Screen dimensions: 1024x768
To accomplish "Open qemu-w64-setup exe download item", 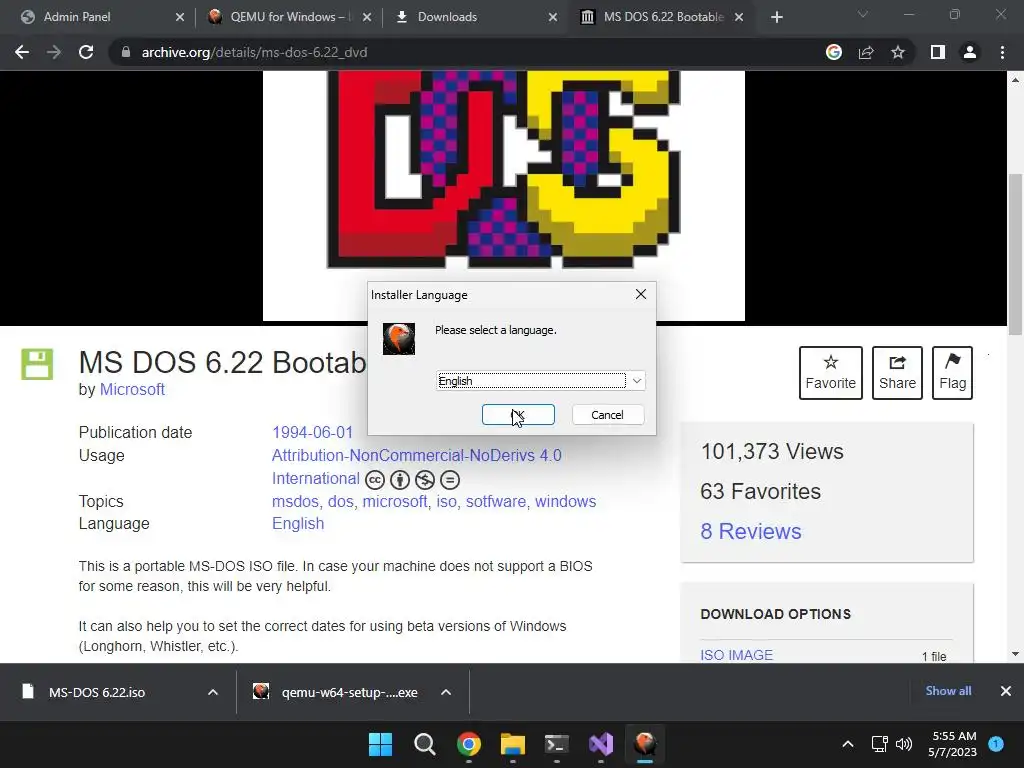I will [x=335, y=692].
